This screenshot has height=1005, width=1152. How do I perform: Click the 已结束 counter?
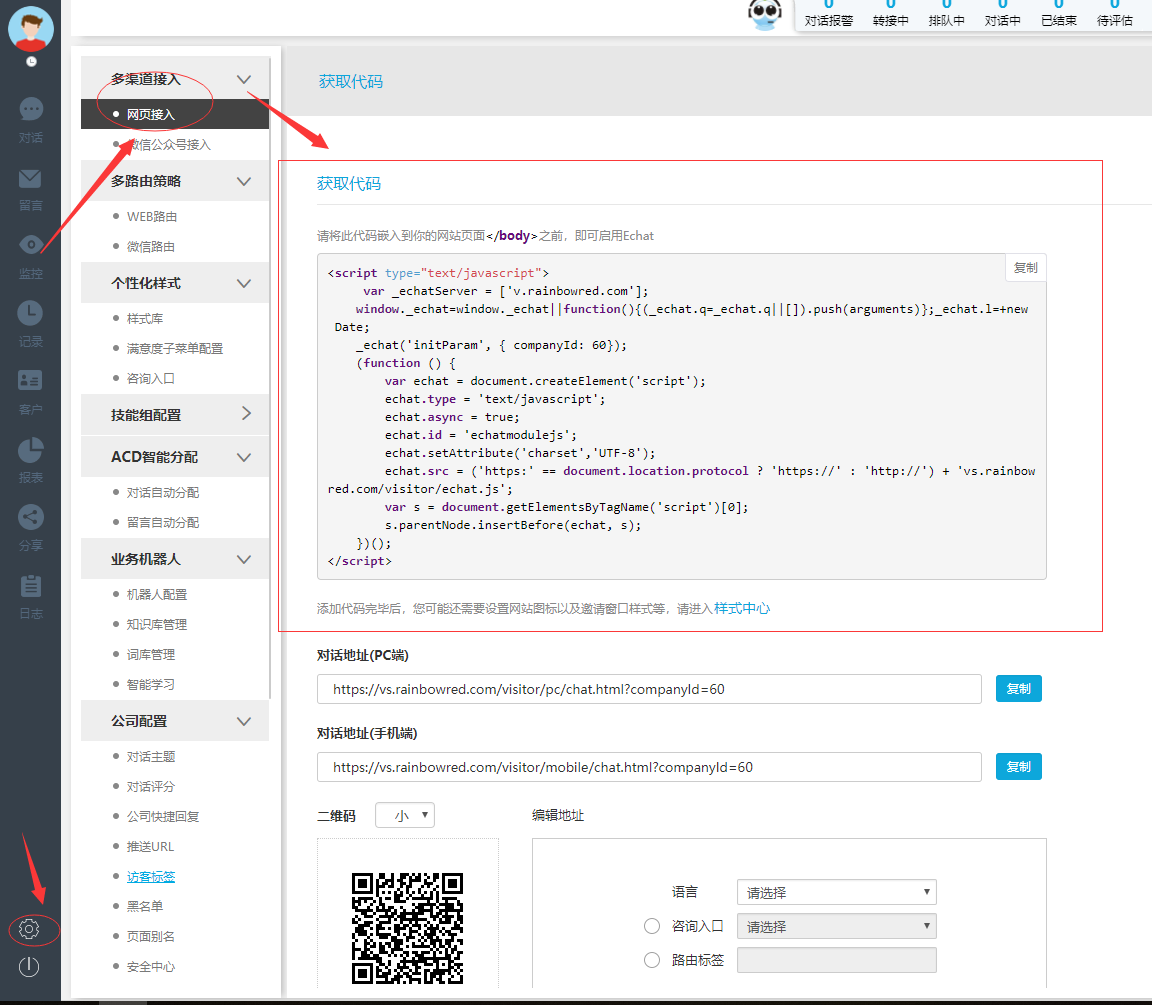1059,14
